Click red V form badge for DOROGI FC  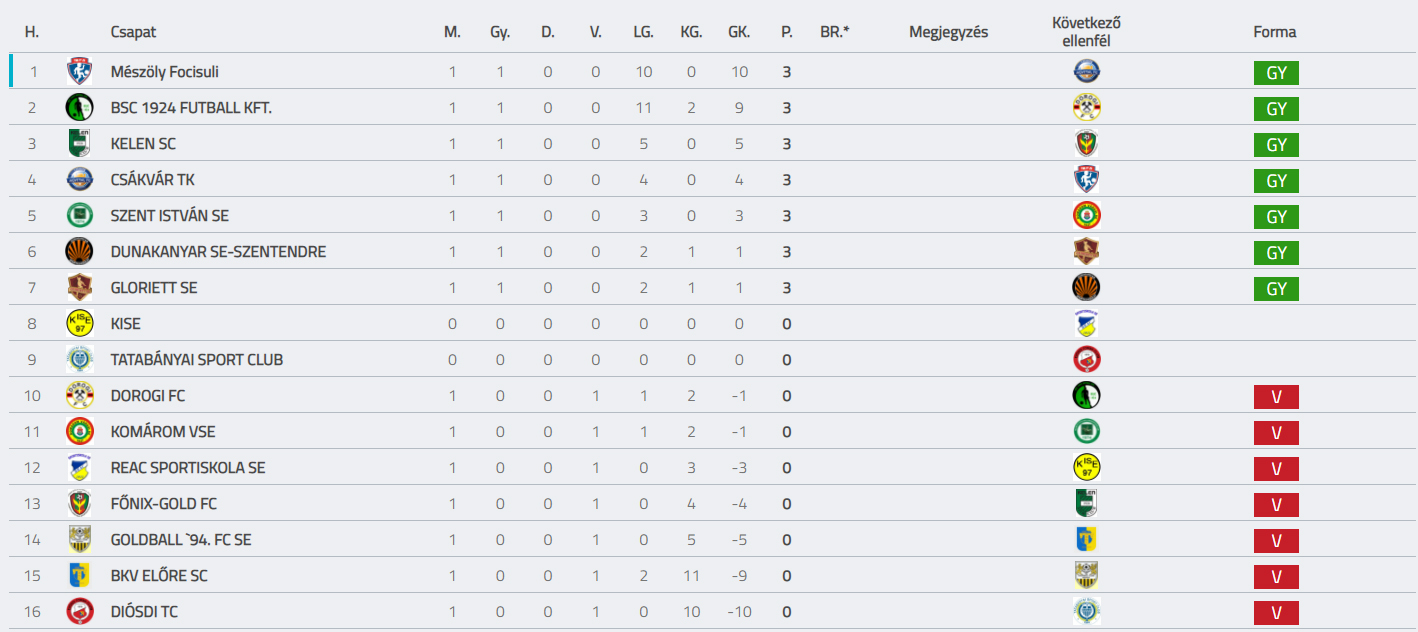point(1276,397)
